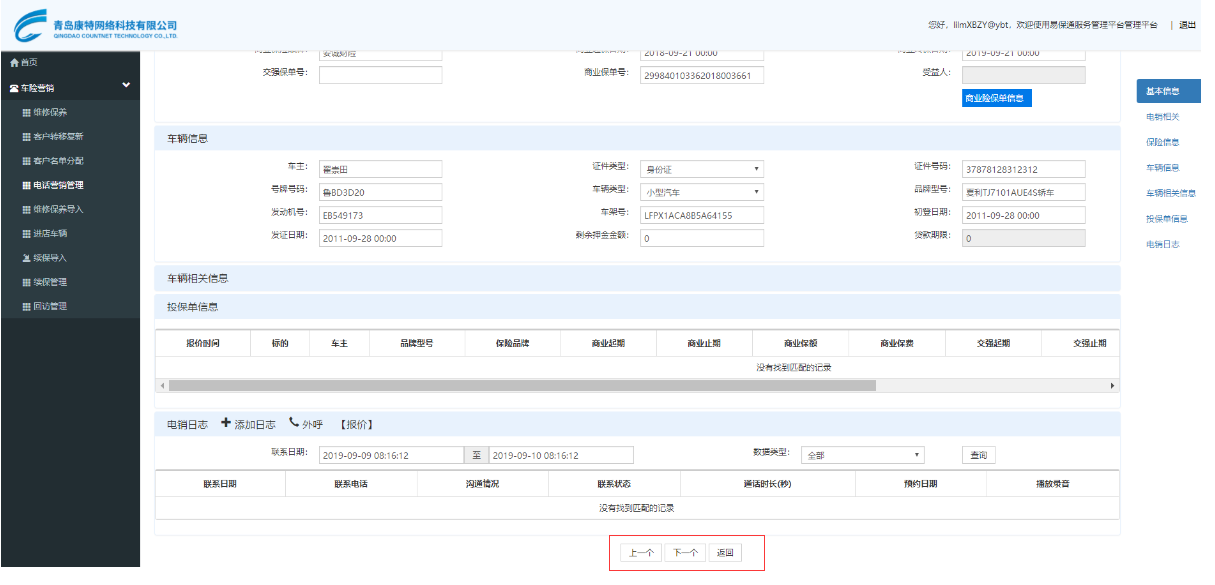
Task: Click the 证件号码 input field
Action: coord(1023,169)
